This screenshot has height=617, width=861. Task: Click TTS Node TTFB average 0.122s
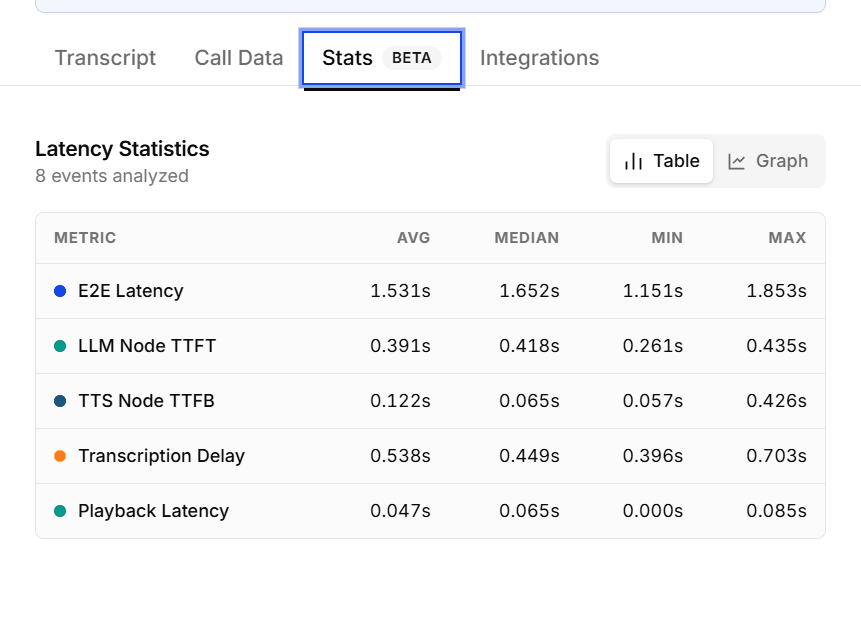(400, 401)
